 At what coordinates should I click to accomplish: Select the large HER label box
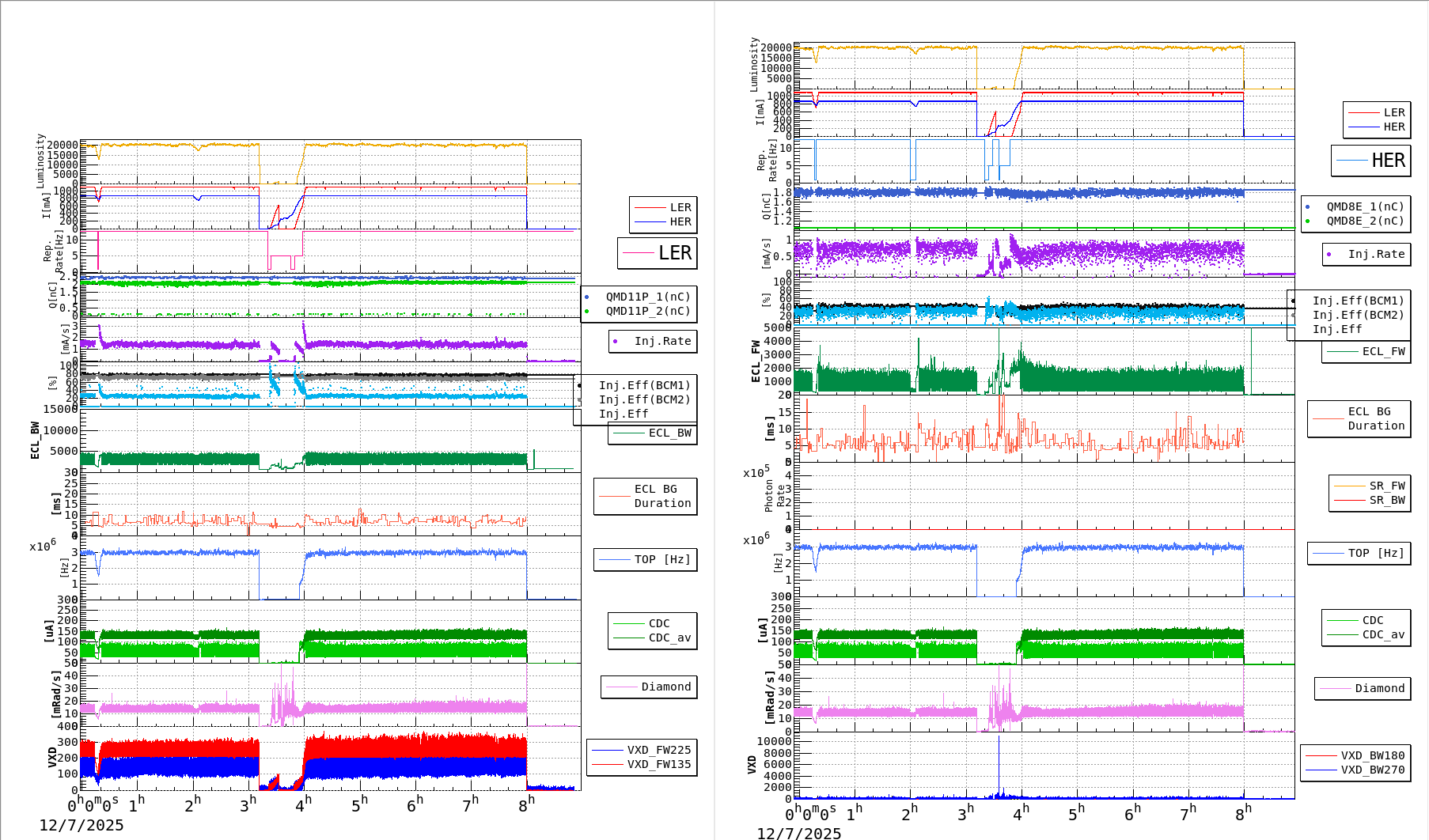point(1373,160)
